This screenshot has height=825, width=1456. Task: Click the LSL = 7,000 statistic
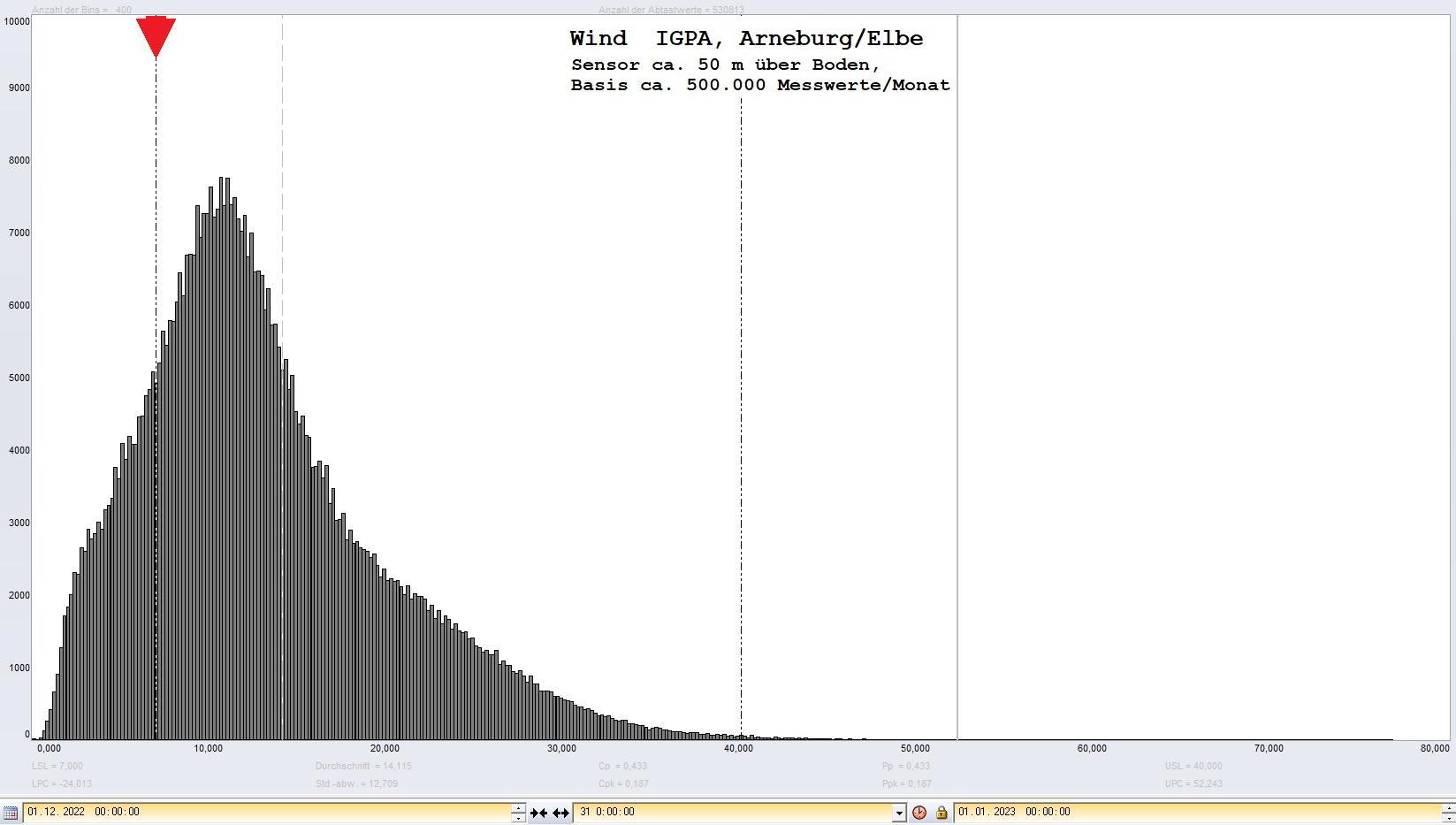point(57,766)
